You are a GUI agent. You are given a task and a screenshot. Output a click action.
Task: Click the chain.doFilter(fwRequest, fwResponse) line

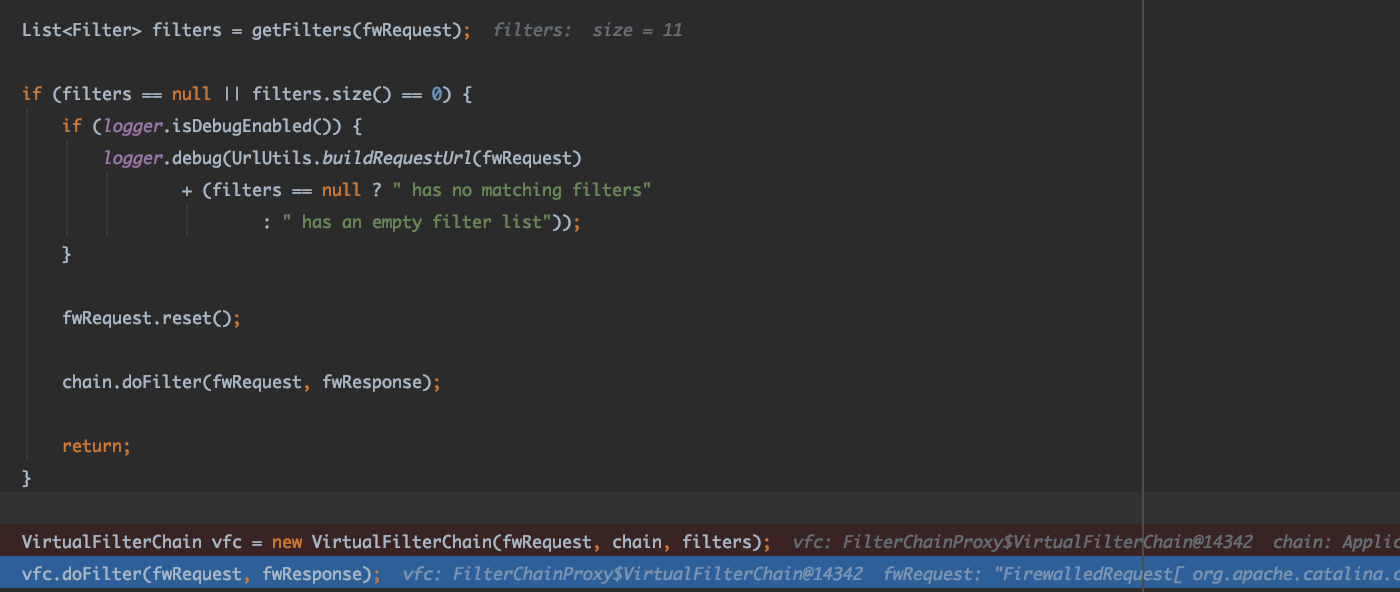(251, 382)
